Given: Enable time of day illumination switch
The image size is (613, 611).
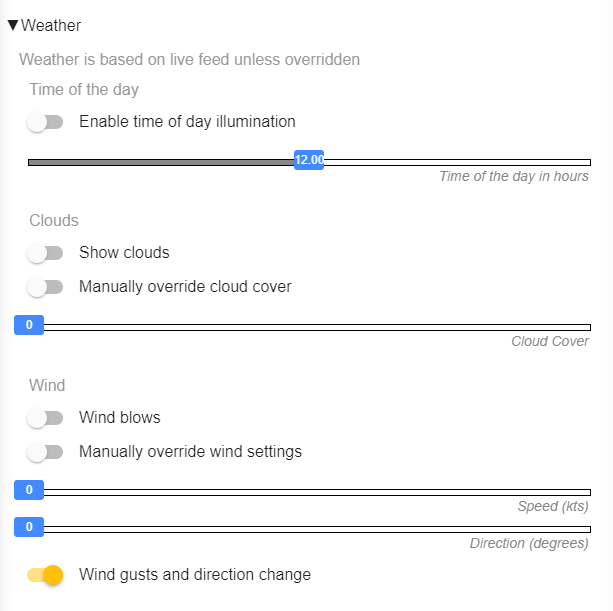Looking at the screenshot, I should (x=45, y=122).
